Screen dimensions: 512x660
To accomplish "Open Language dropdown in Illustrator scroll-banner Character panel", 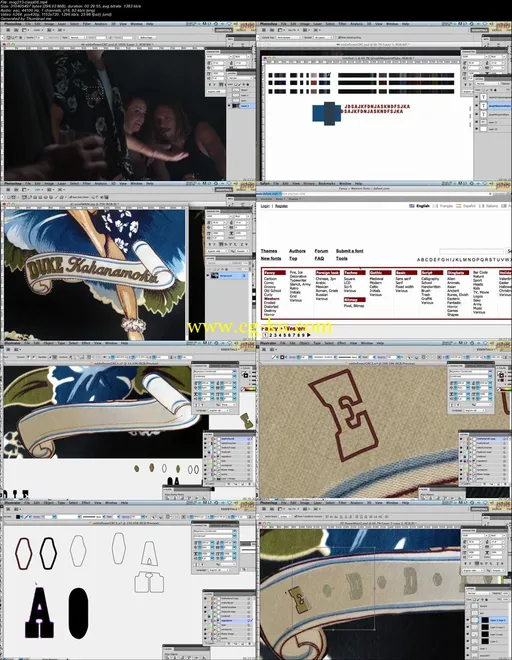I will tap(221, 410).
